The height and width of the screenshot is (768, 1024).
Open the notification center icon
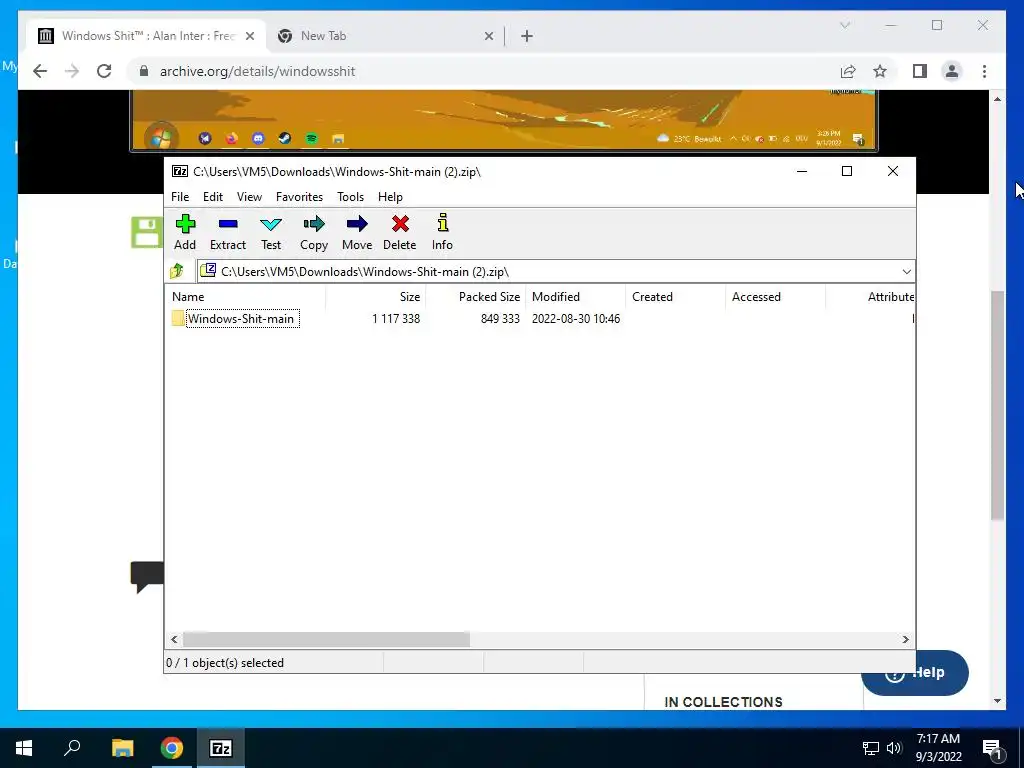(x=992, y=748)
